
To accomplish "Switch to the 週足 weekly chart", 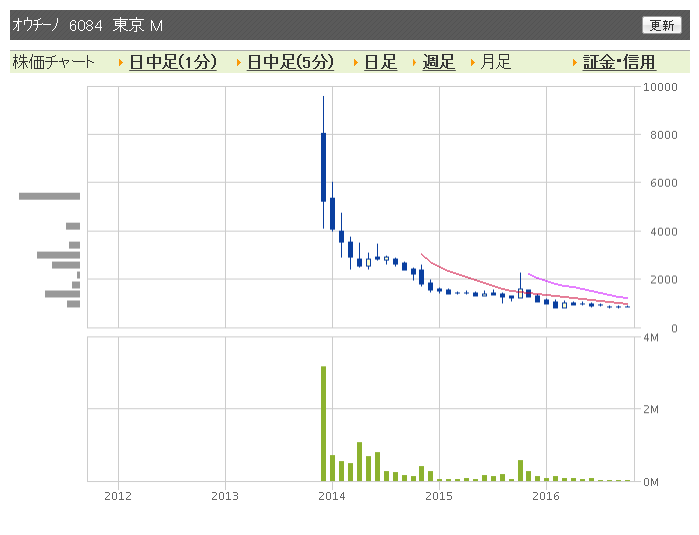I will 439,62.
